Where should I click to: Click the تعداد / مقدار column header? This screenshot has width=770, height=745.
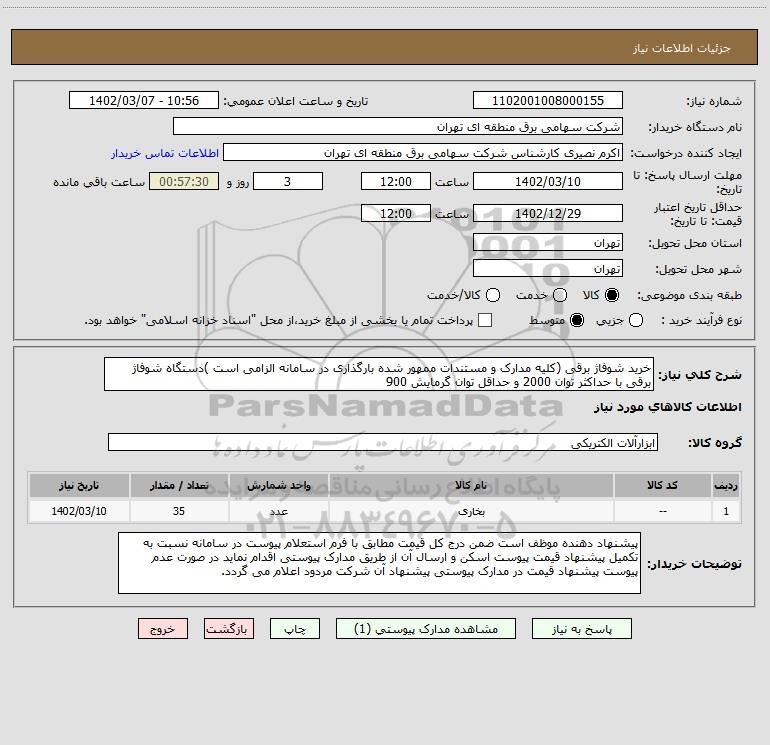(x=179, y=485)
